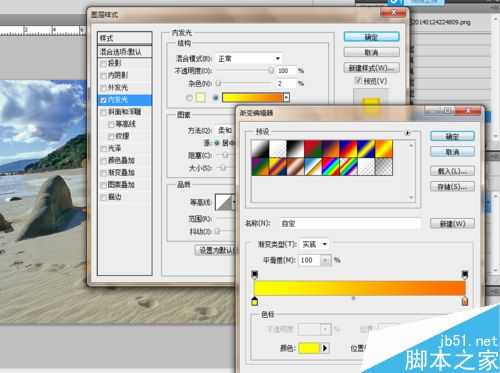Click the 不透明度 opacity slider in Layer Style
This screenshot has height=373, width=500.
click(244, 70)
